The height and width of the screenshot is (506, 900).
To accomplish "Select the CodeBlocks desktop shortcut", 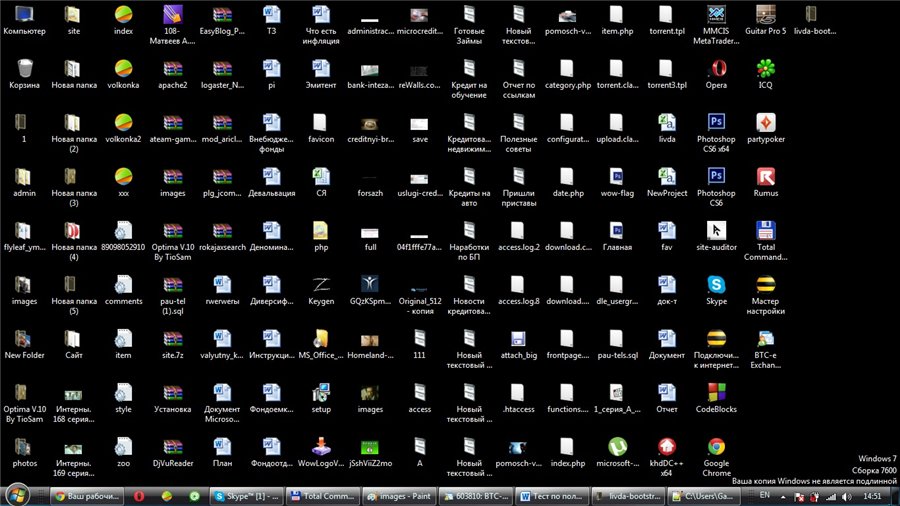I will [x=716, y=392].
